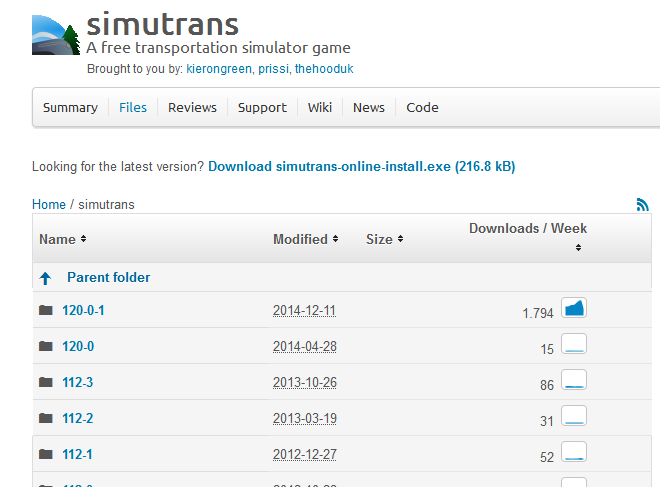Screen dimensions: 660x487
Task: Click the RSS feed icon
Action: [x=642, y=204]
